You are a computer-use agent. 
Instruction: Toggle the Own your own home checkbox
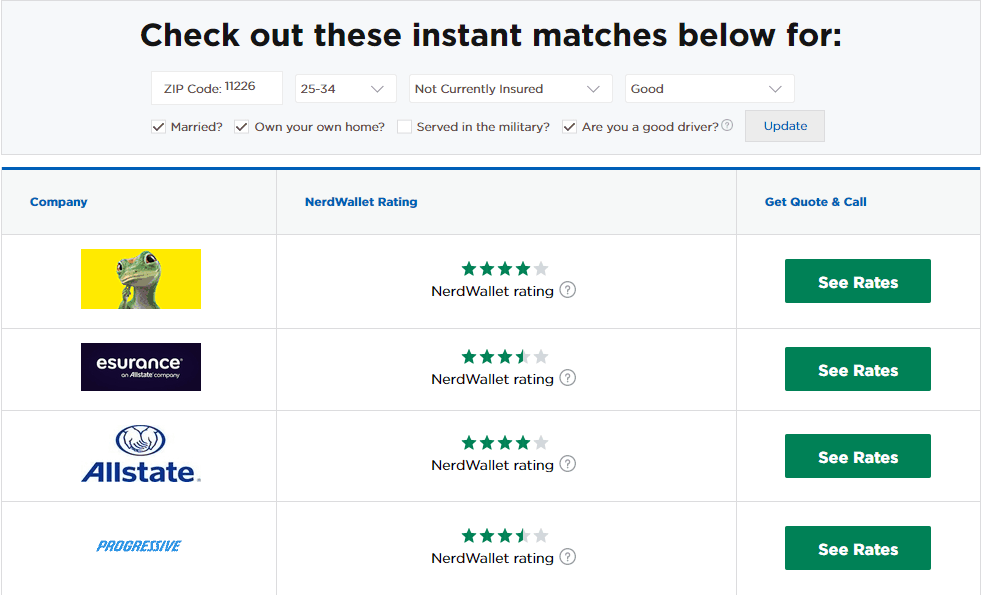click(241, 126)
